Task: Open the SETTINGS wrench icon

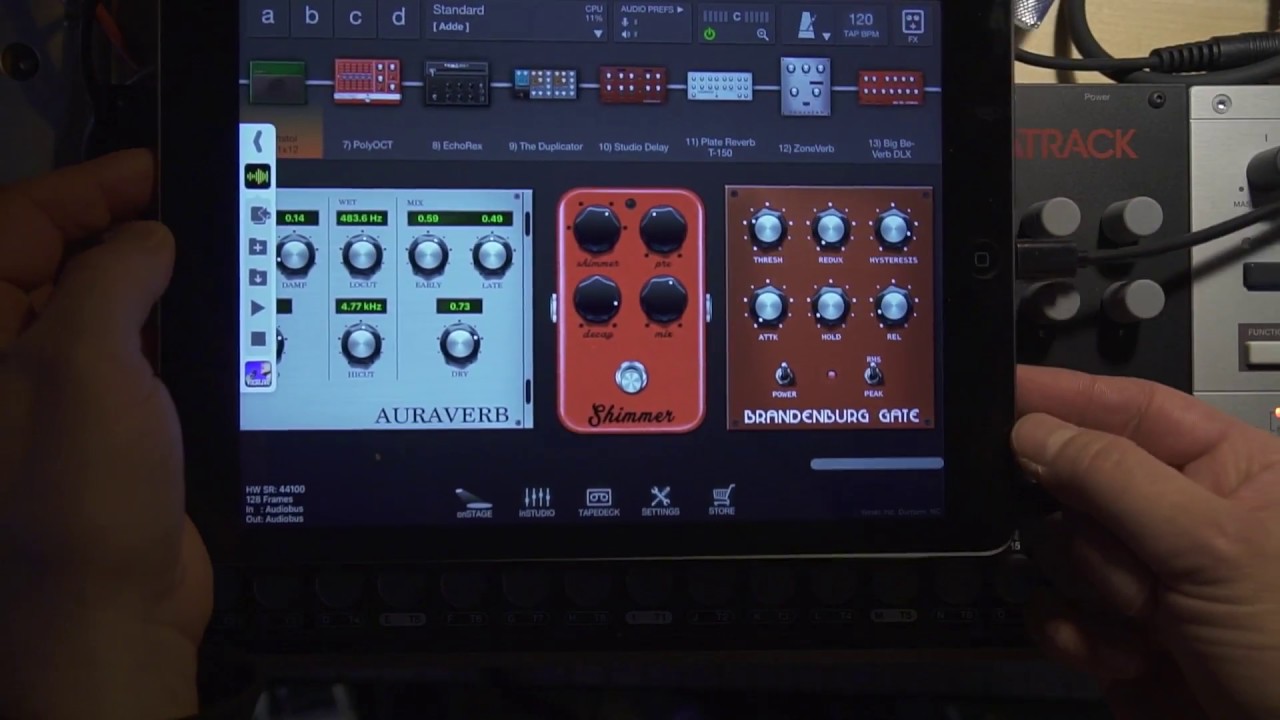Action: click(x=660, y=501)
